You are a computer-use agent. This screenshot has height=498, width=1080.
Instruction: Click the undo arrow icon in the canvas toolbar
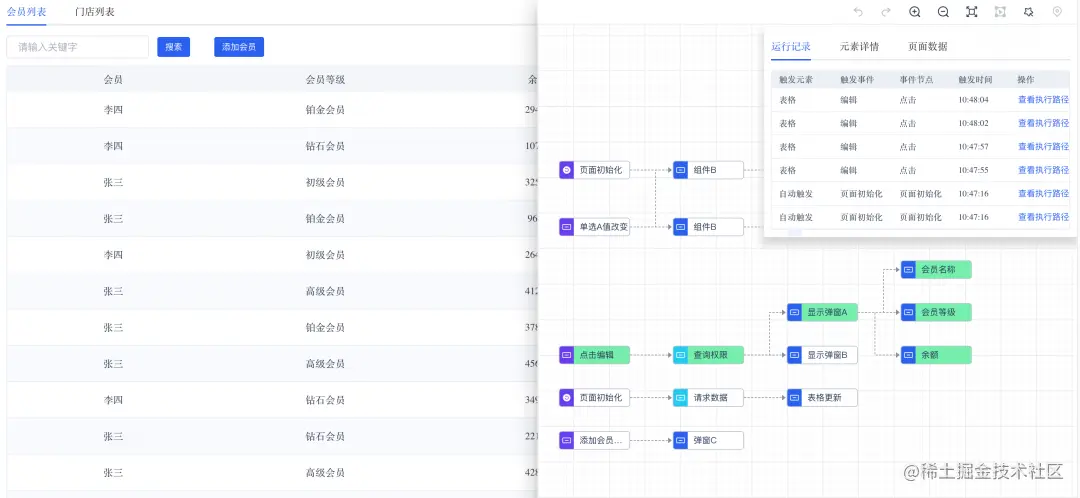(858, 12)
